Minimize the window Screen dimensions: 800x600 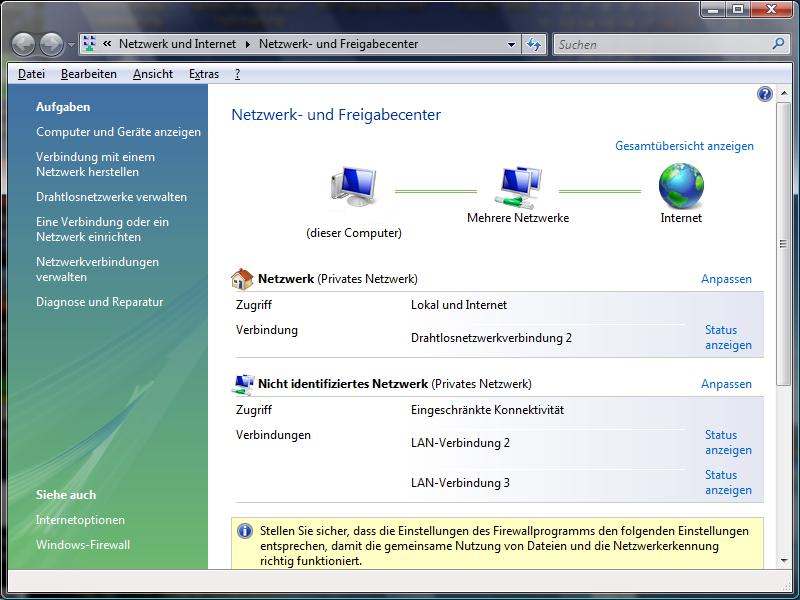(714, 10)
